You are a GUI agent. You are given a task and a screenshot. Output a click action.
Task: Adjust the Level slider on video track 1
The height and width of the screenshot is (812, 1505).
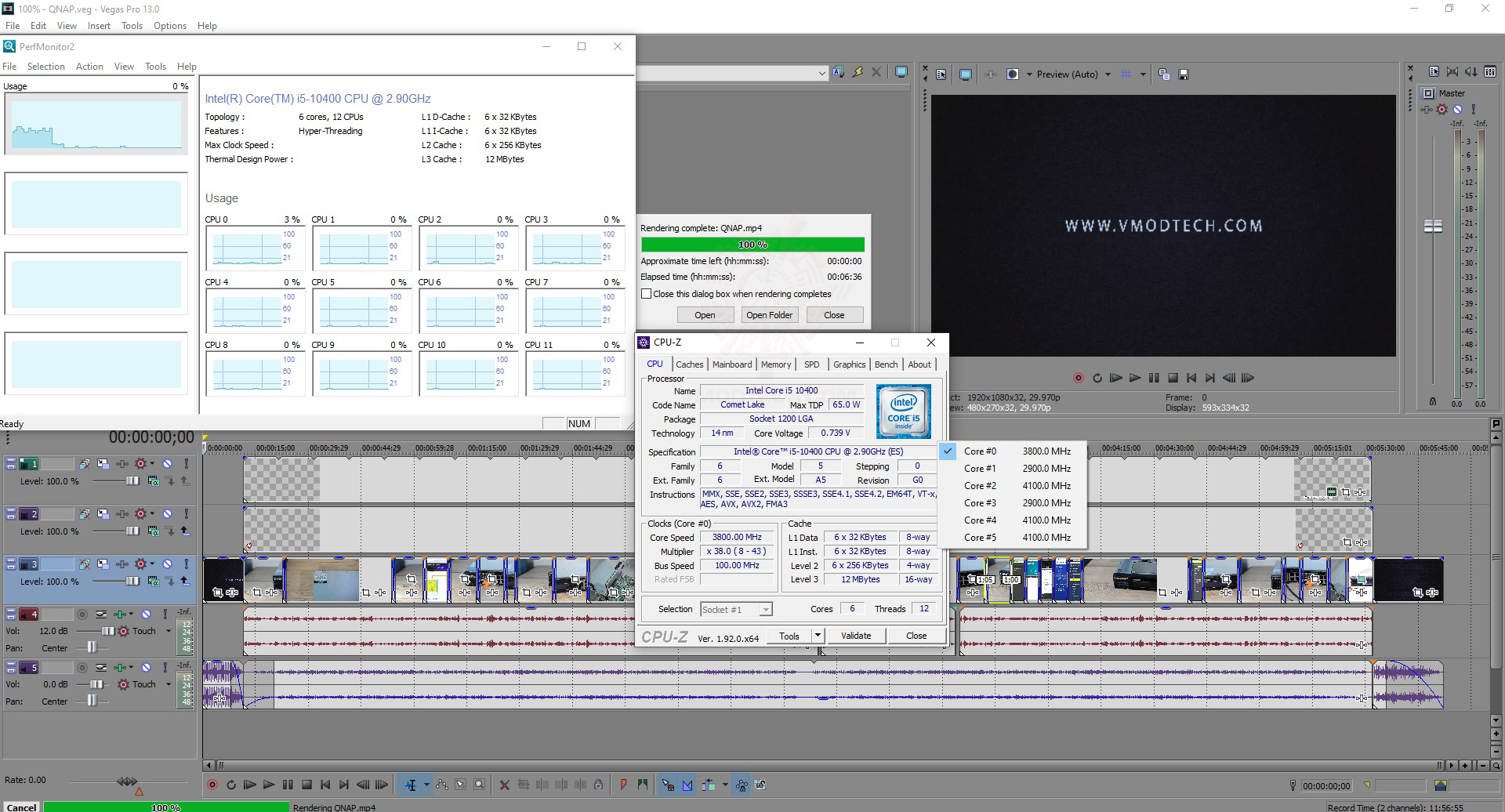tap(133, 481)
